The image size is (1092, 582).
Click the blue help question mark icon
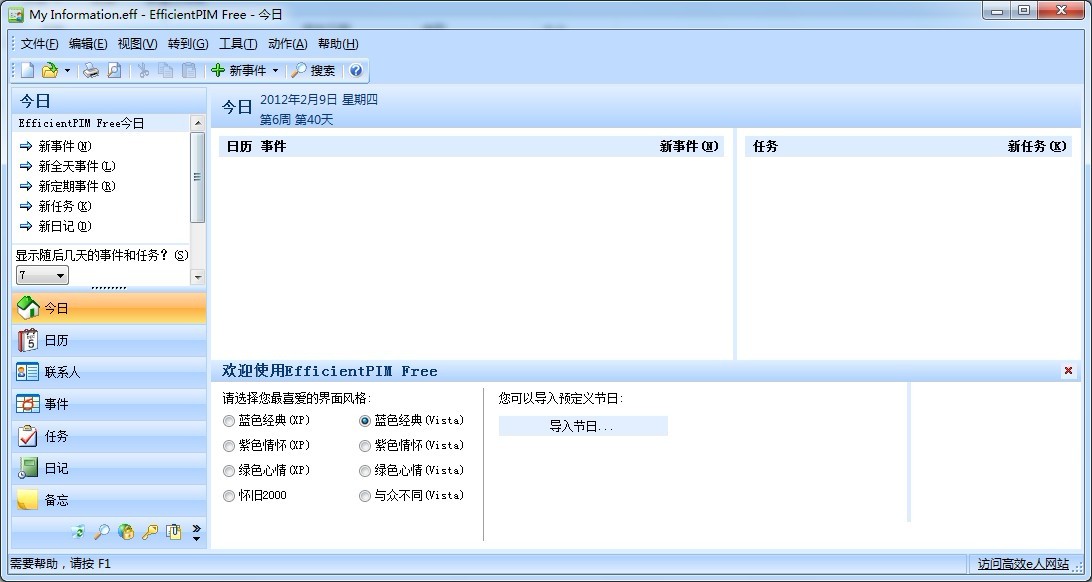point(356,70)
